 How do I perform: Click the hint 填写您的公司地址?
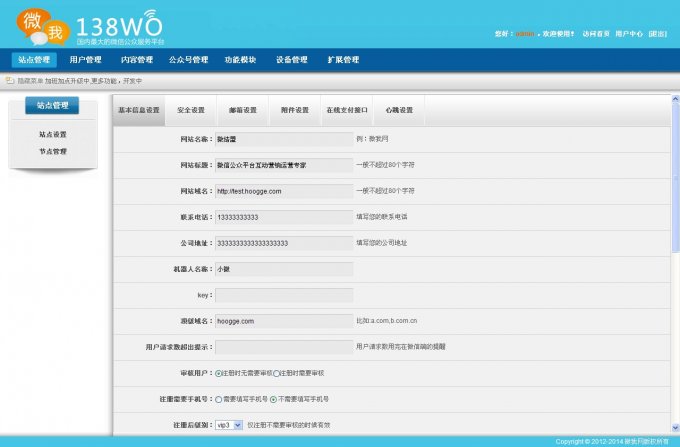382,243
